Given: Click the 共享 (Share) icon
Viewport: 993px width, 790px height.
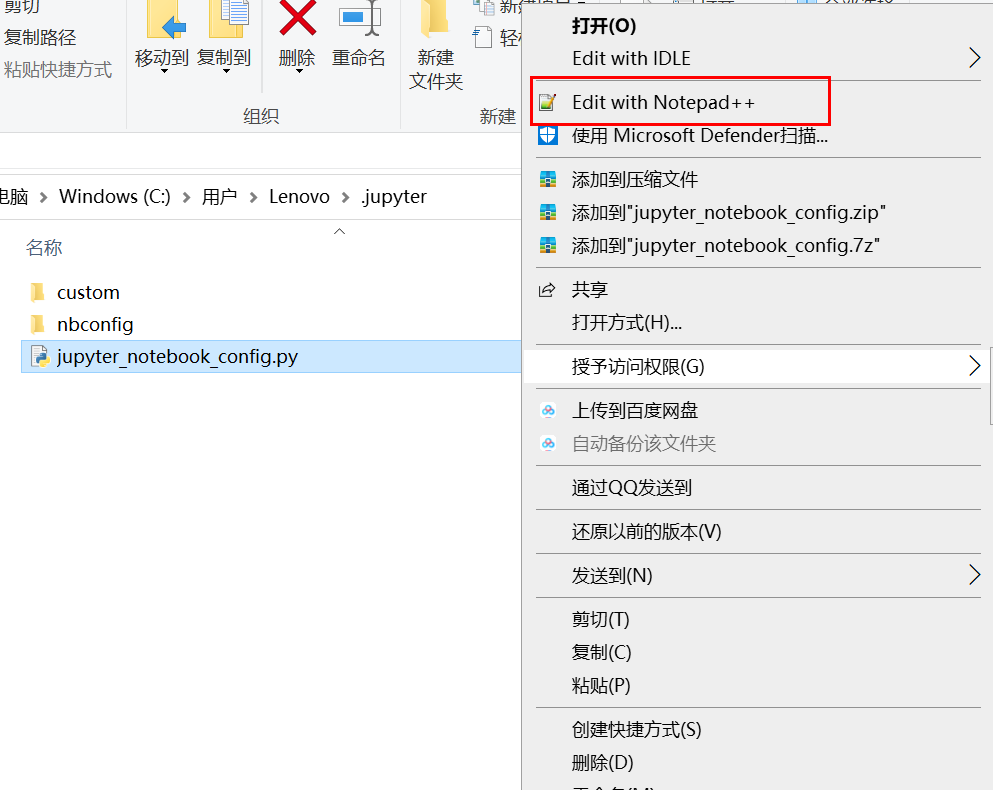Looking at the screenshot, I should (547, 289).
